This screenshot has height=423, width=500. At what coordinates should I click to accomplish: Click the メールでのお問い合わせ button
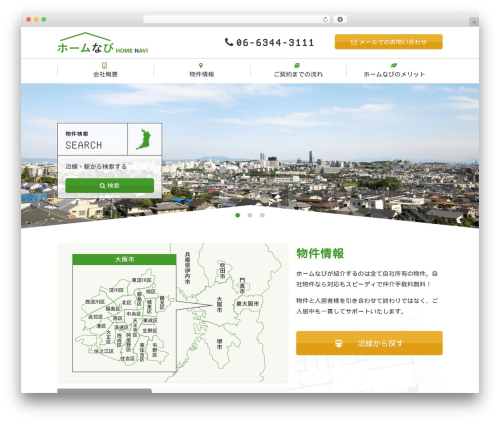[389, 42]
